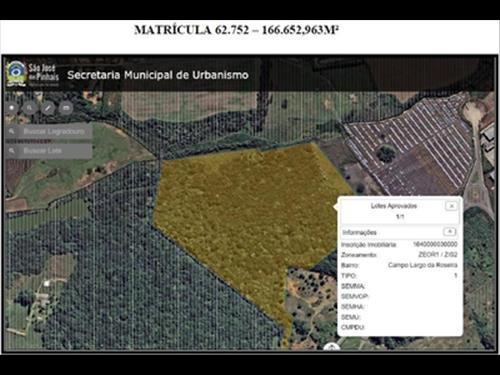The height and width of the screenshot is (375, 500).
Task: Close the Lotes Aprovados popup
Action: (451, 206)
